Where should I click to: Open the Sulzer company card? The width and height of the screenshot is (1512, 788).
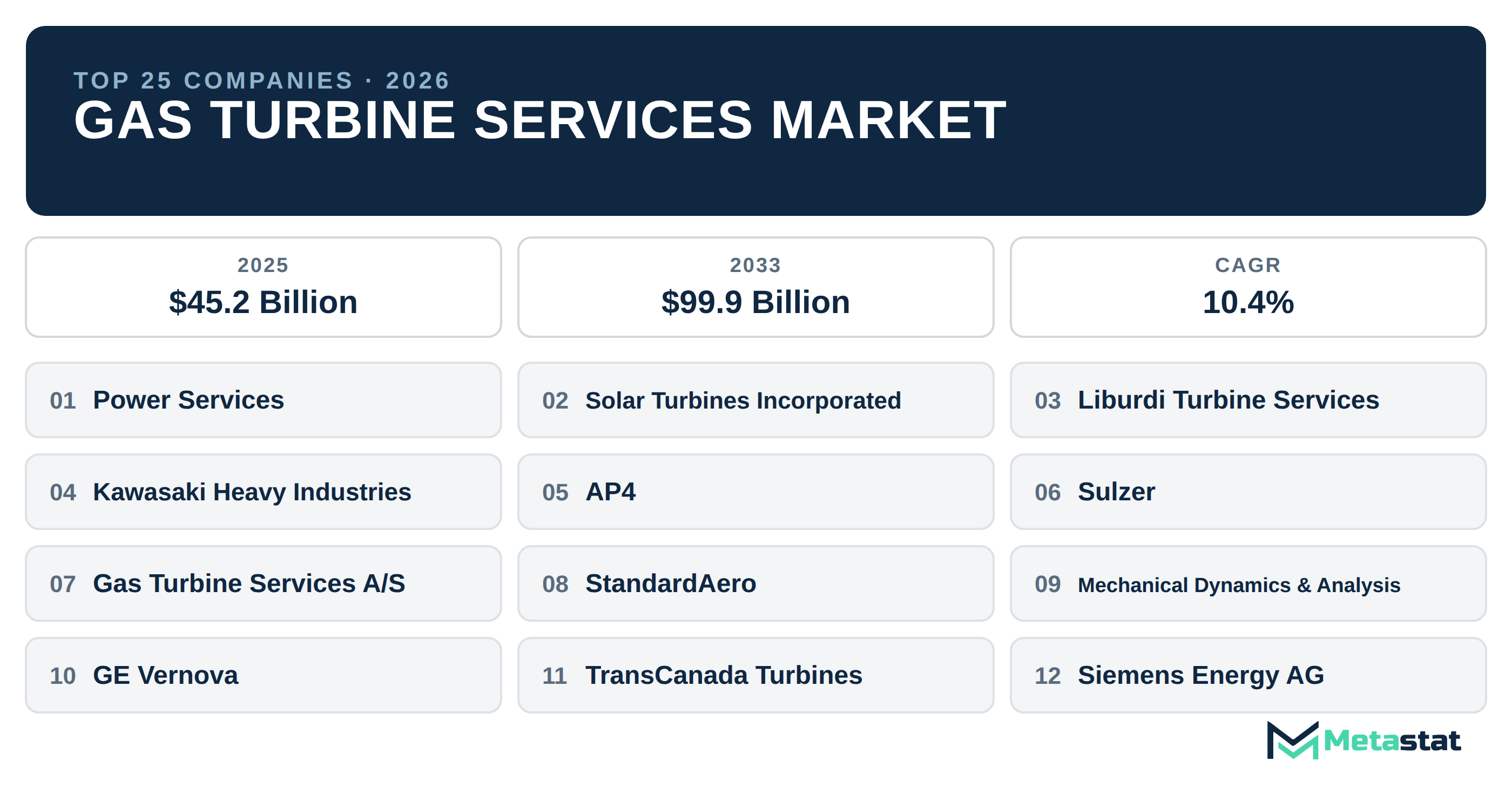[1248, 492]
